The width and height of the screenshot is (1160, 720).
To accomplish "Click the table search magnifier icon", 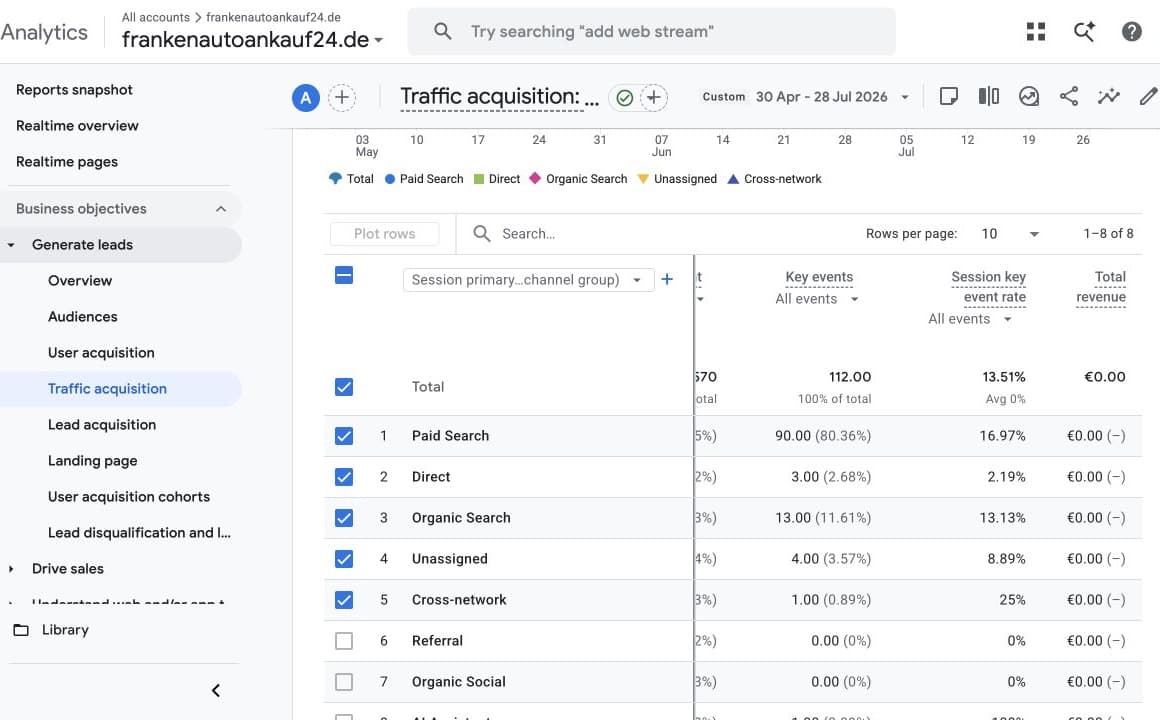I will (482, 234).
